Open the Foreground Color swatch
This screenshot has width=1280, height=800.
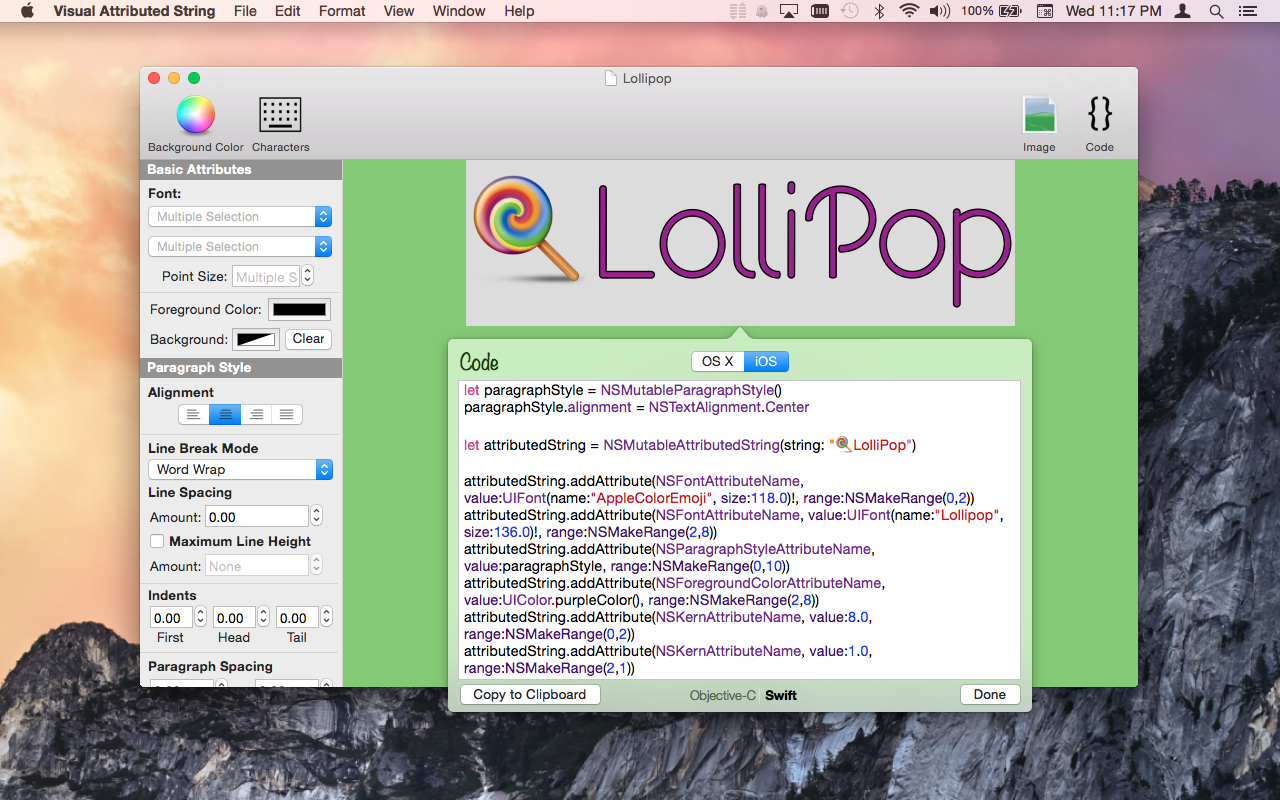(x=299, y=310)
